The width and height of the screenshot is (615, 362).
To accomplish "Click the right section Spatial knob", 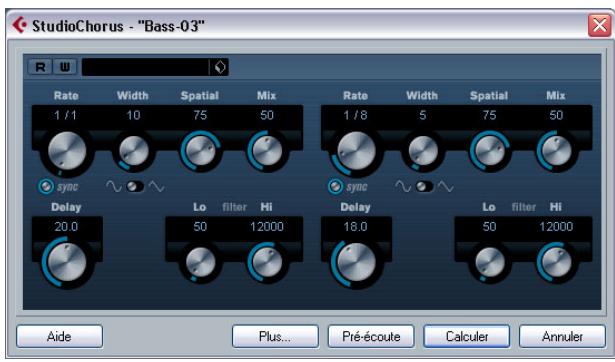I will click(x=490, y=151).
